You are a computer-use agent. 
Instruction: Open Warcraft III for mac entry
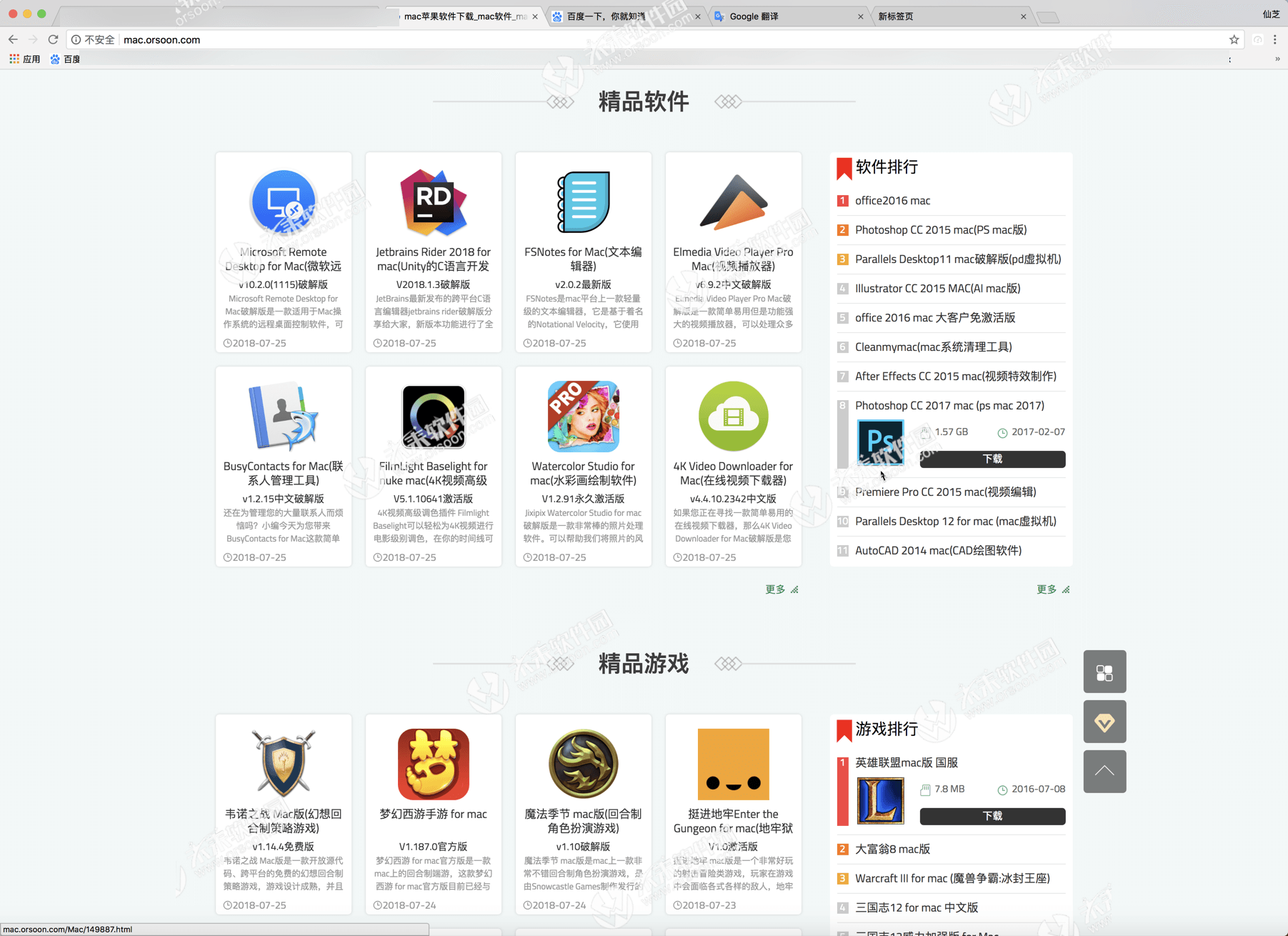(952, 879)
